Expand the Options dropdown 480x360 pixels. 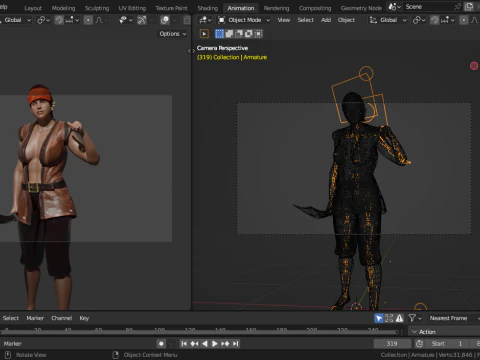173,34
